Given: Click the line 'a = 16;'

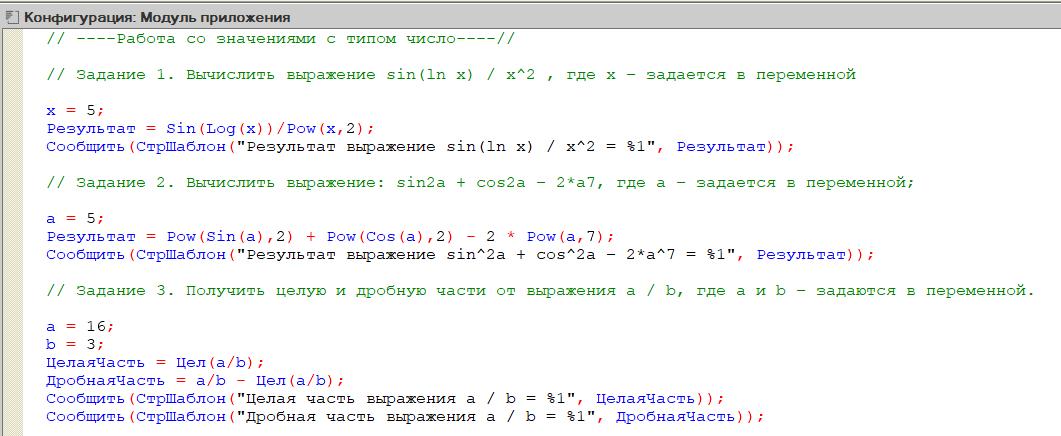Looking at the screenshot, I should click(78, 327).
